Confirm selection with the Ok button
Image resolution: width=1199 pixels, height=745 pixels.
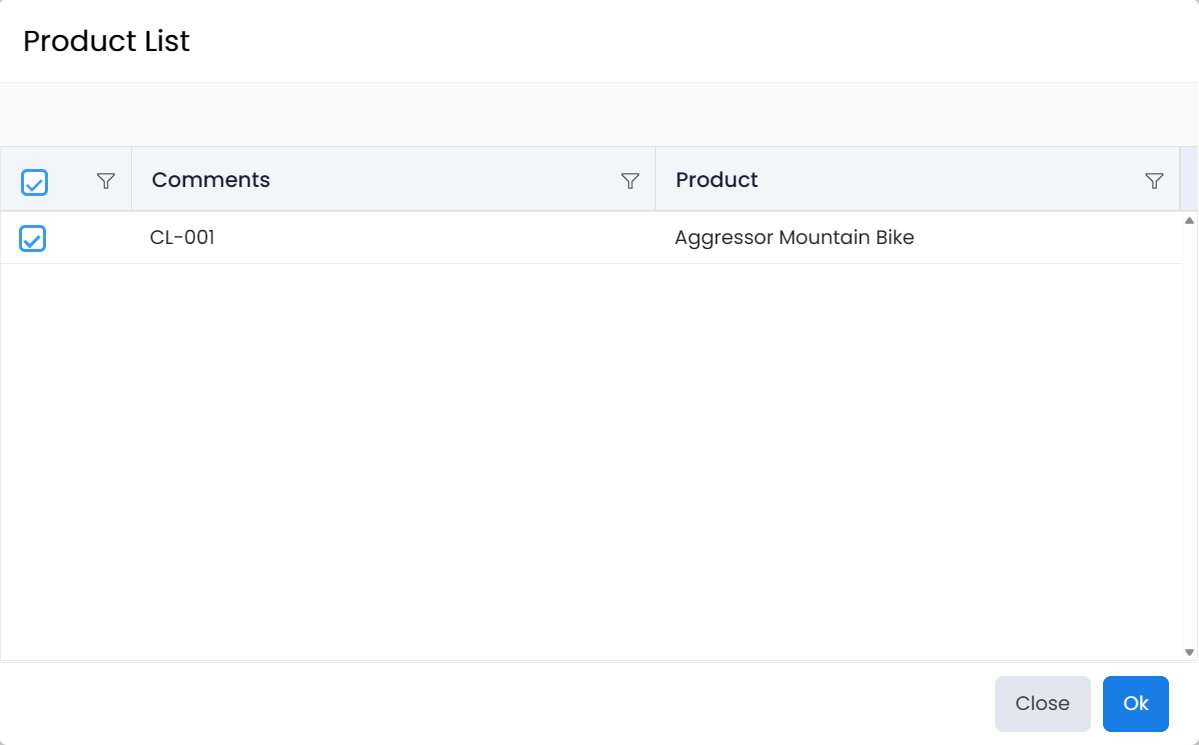click(1135, 704)
